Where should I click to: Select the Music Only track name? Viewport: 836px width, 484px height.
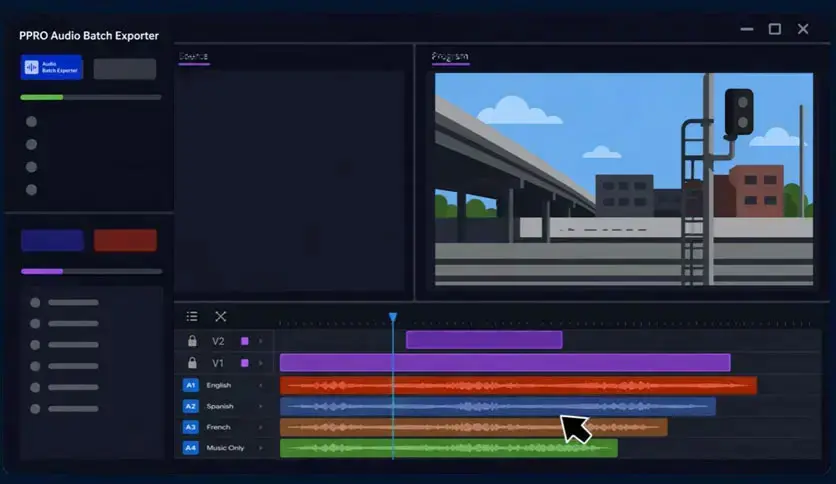[225, 448]
